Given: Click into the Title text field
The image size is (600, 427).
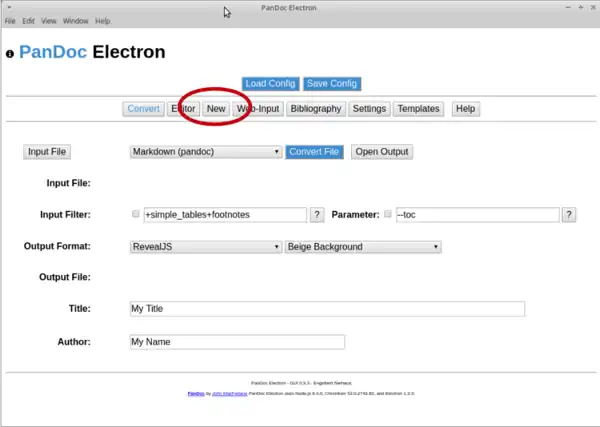Looking at the screenshot, I should tap(327, 309).
